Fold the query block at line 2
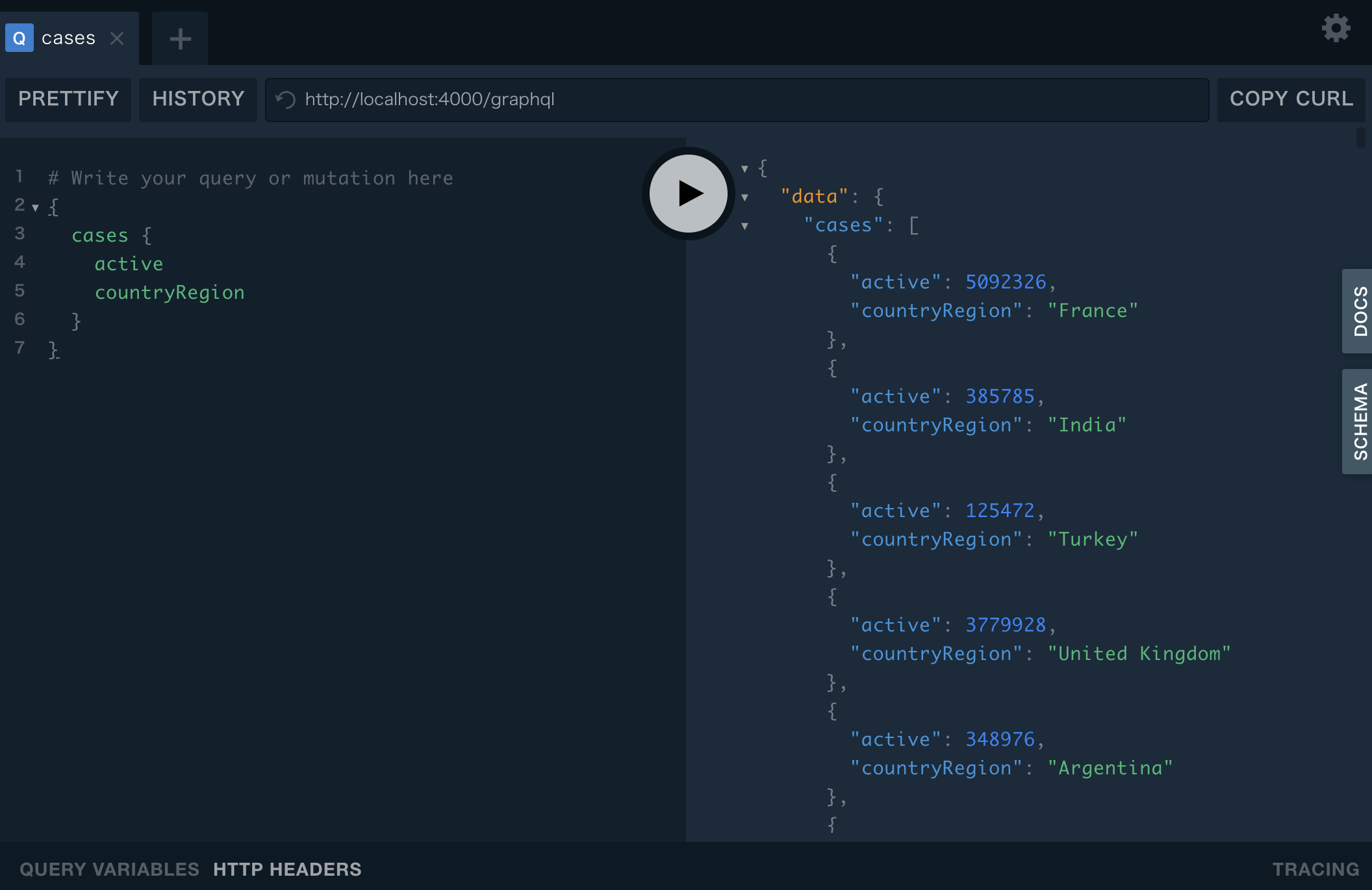The image size is (1372, 890). pos(35,208)
